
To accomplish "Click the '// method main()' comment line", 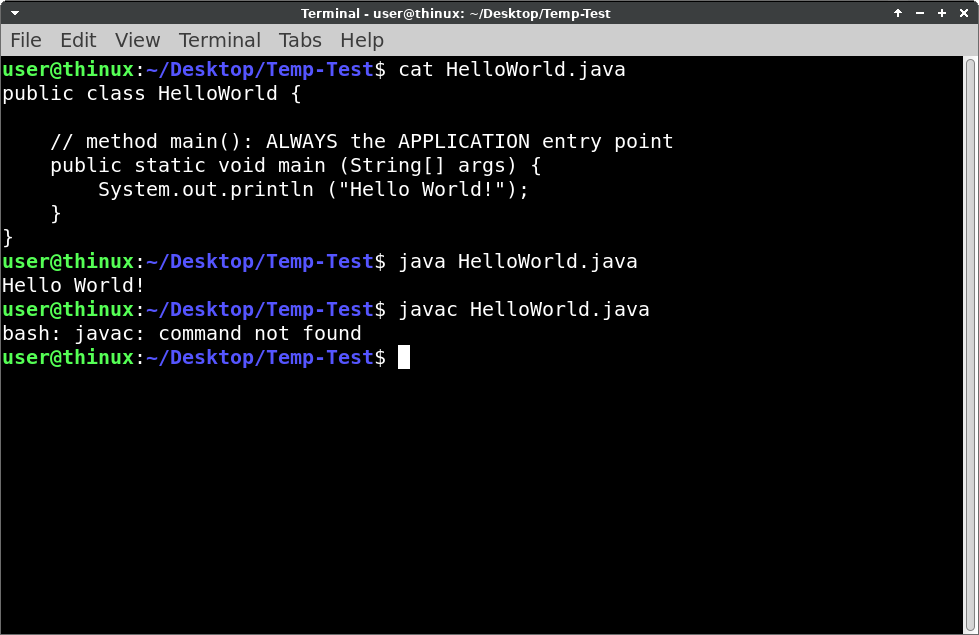I will click(x=362, y=142).
